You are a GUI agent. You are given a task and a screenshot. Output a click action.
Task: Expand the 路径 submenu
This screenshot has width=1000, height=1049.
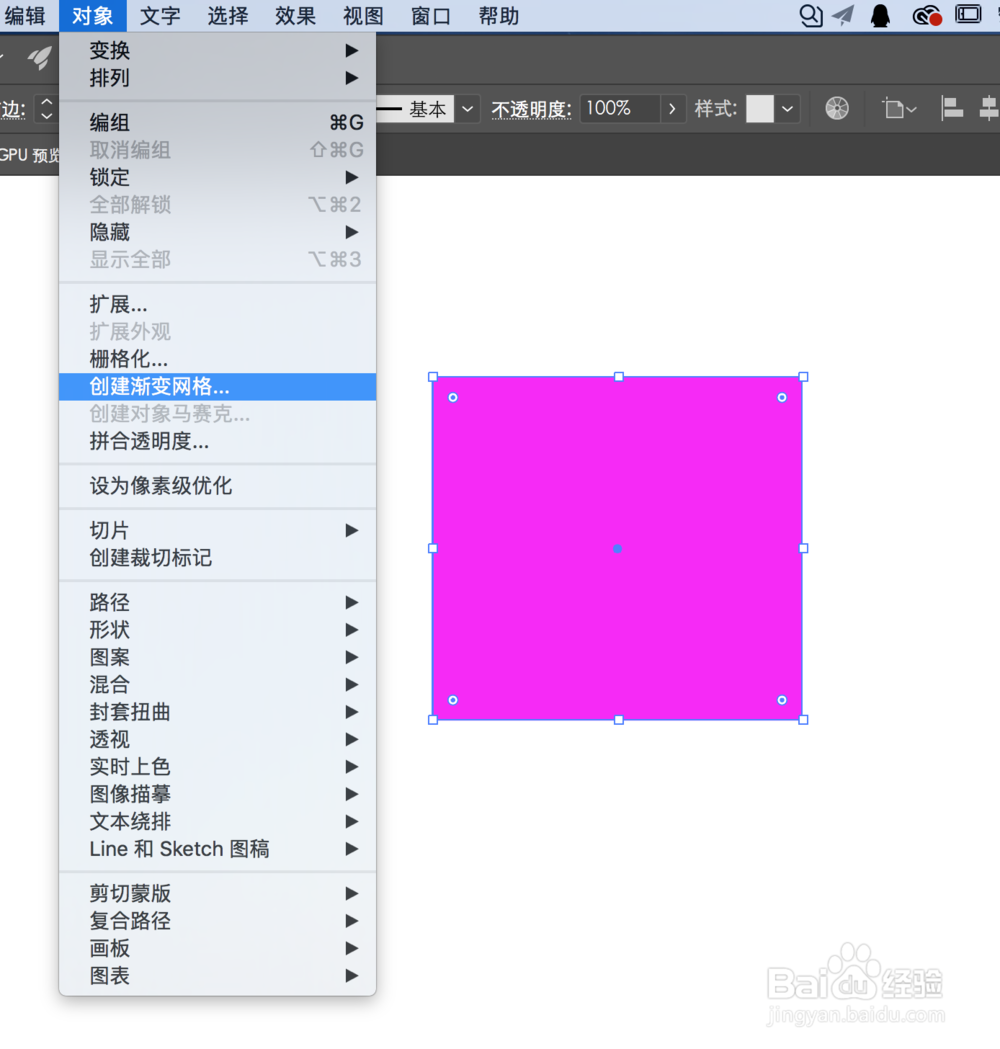[x=109, y=603]
